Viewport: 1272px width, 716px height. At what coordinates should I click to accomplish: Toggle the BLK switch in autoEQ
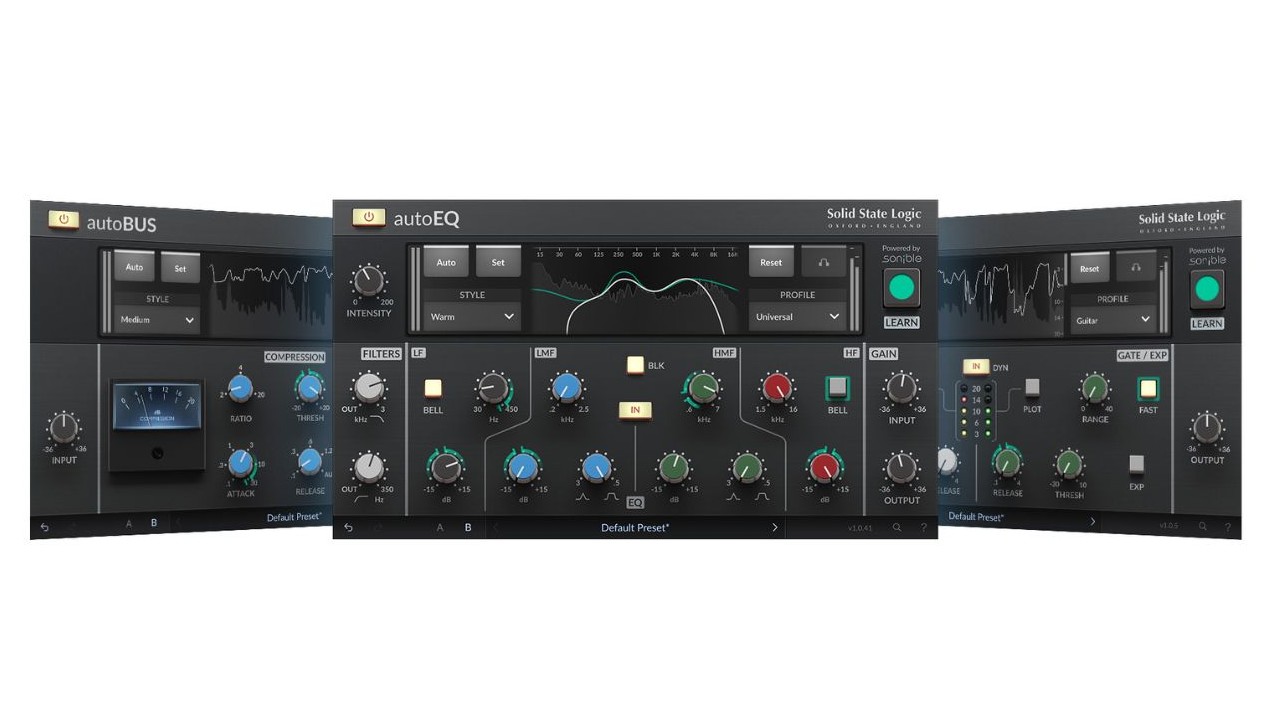pyautogui.click(x=635, y=365)
